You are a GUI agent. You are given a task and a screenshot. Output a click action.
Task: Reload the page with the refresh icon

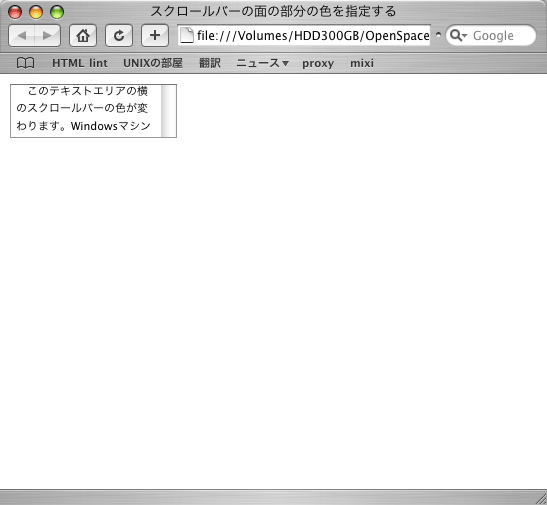[119, 36]
